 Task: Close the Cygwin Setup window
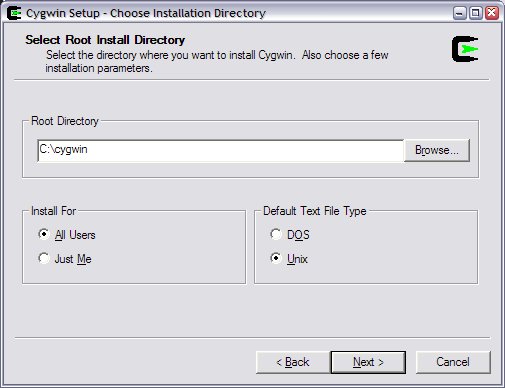492,13
